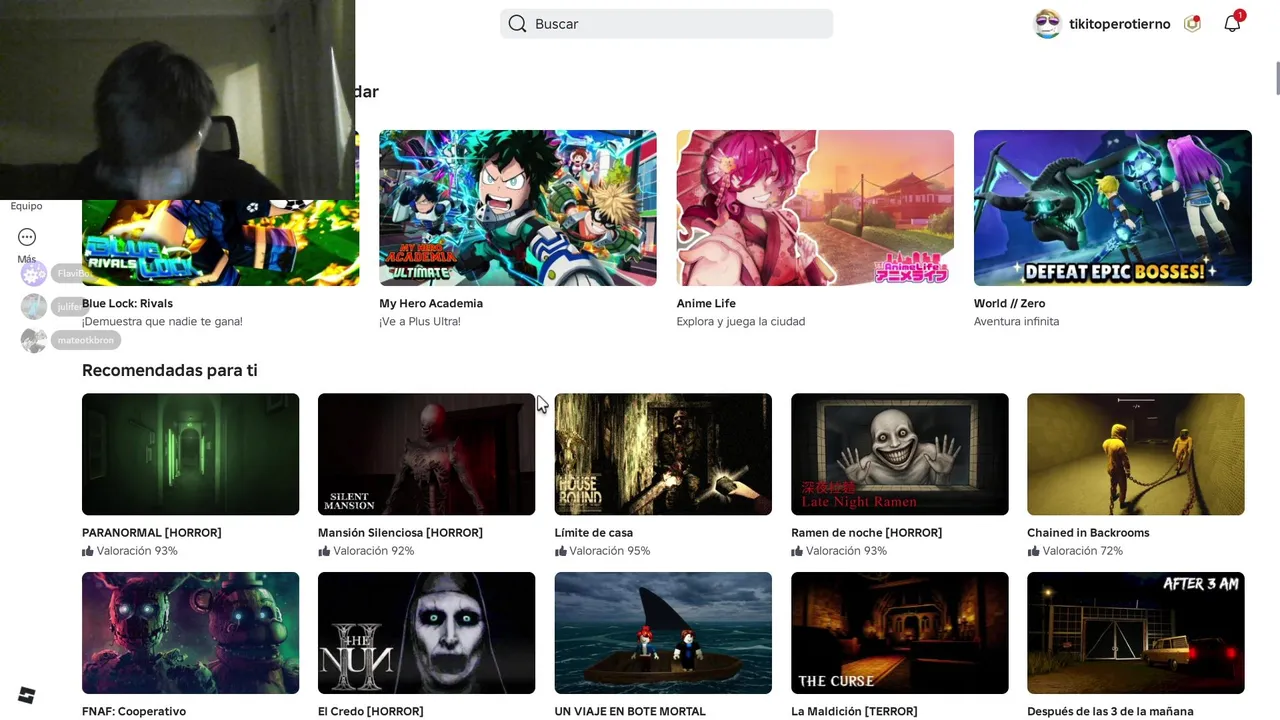The width and height of the screenshot is (1280, 720).
Task: Click the Roblox logo icon at sidebar bottom
Action: click(27, 695)
